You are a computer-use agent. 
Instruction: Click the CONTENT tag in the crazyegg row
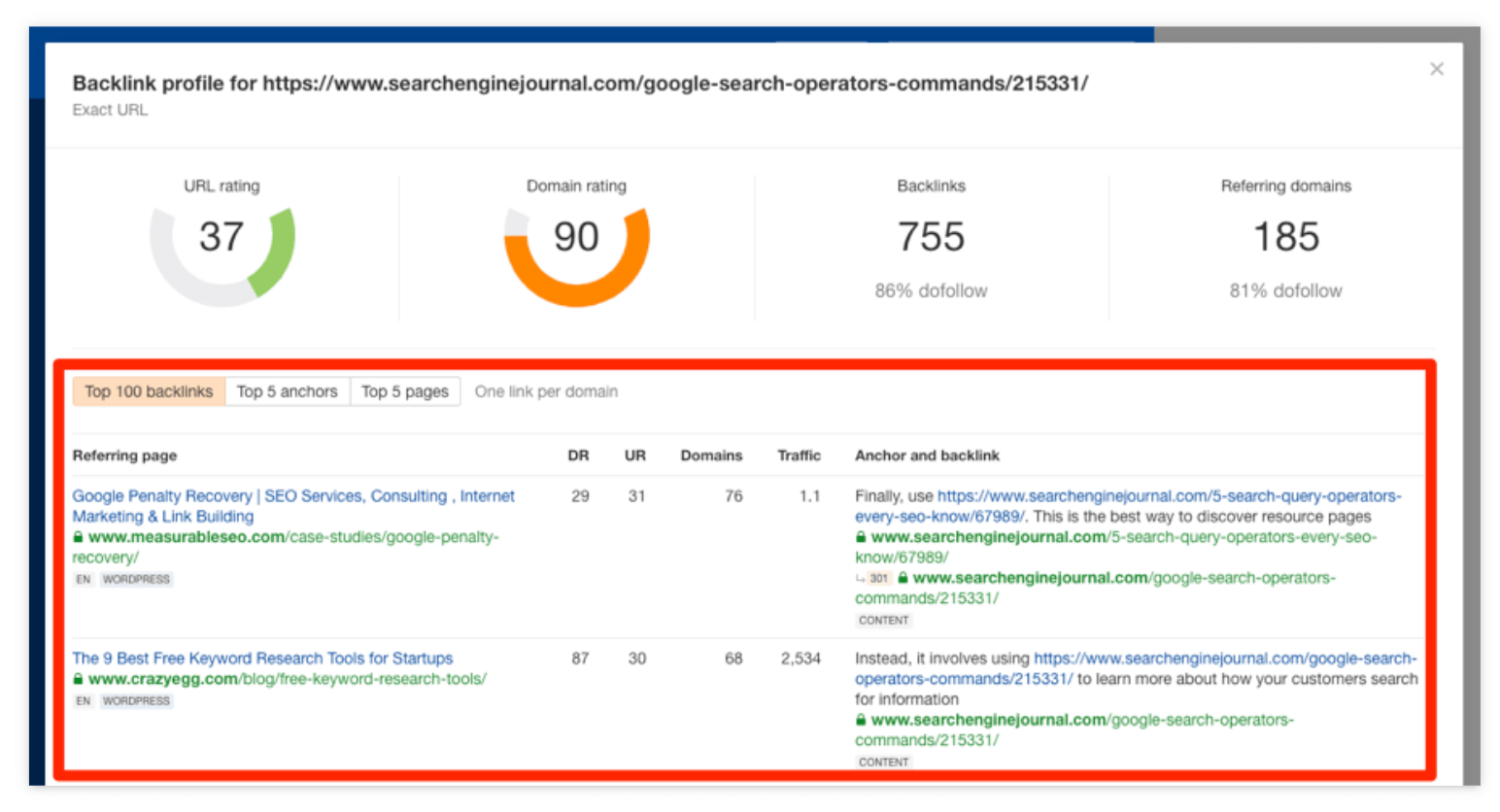point(883,761)
